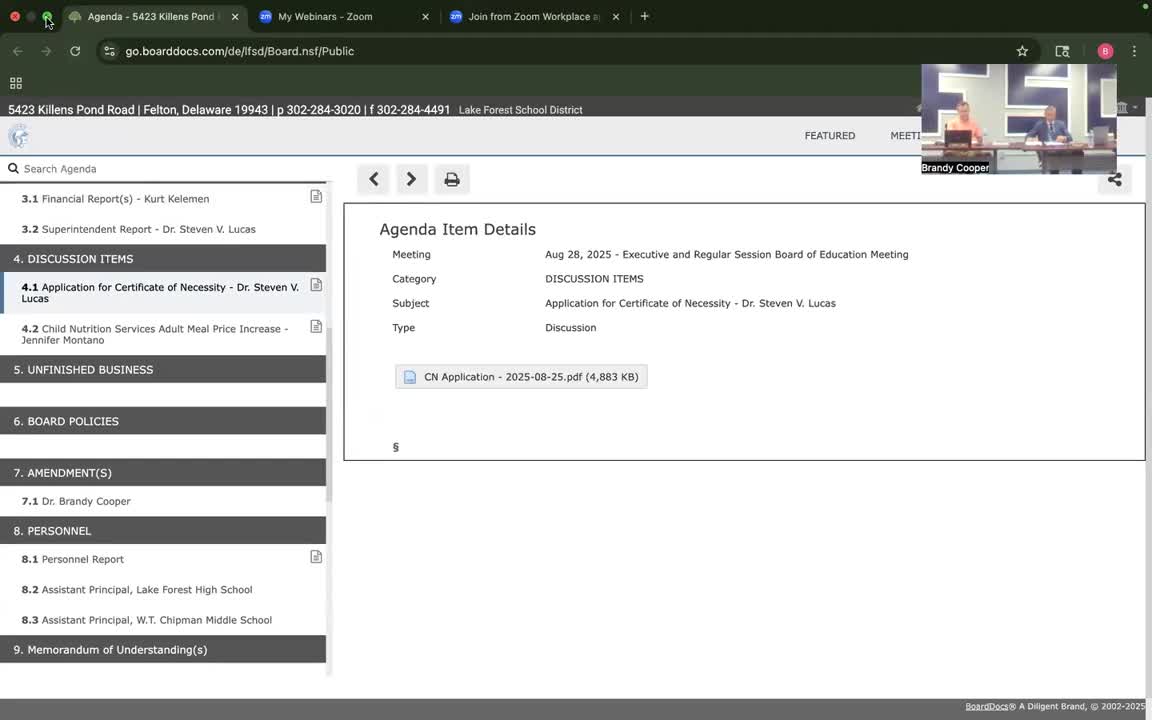Open attachment icon for Financial Report(s)
The image size is (1152, 720).
pyautogui.click(x=316, y=197)
